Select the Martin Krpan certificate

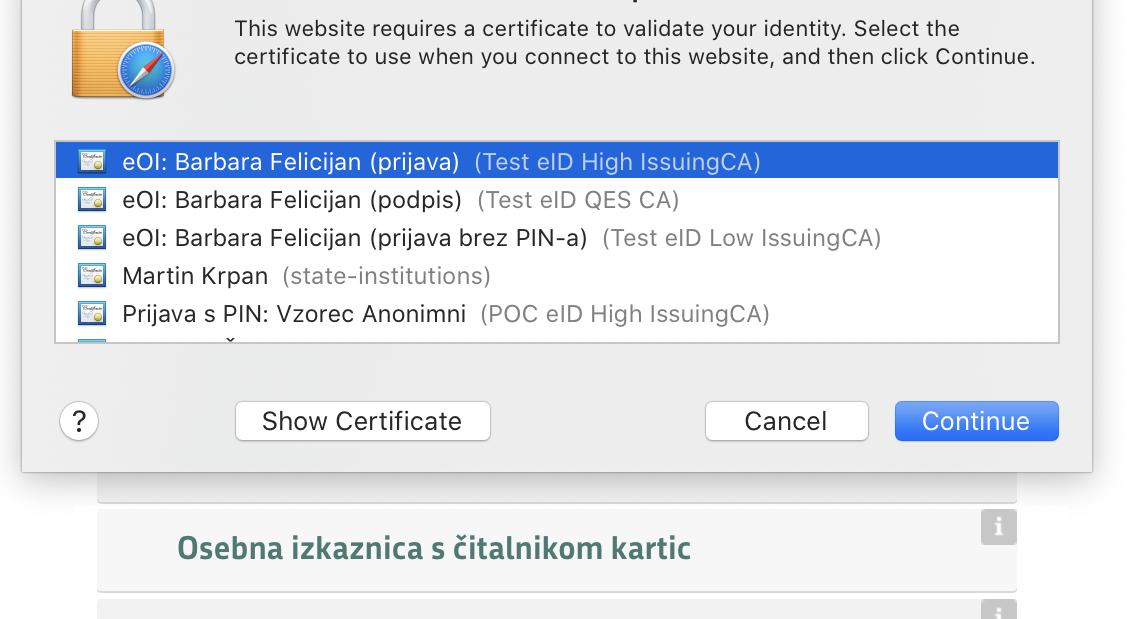coord(557,276)
